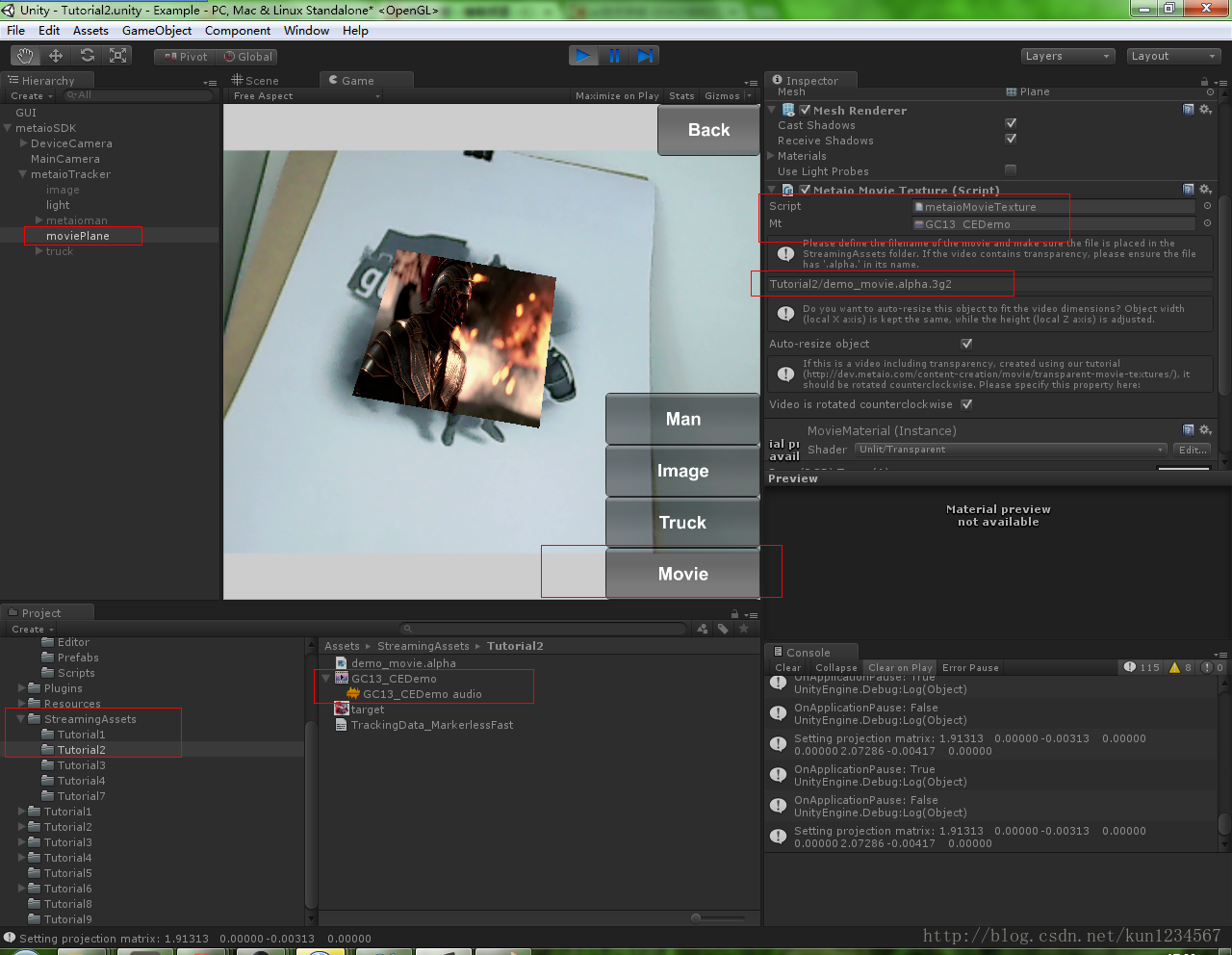Select the Tutorial2 folder under StreamingAssets
Image resolution: width=1232 pixels, height=955 pixels.
81,750
